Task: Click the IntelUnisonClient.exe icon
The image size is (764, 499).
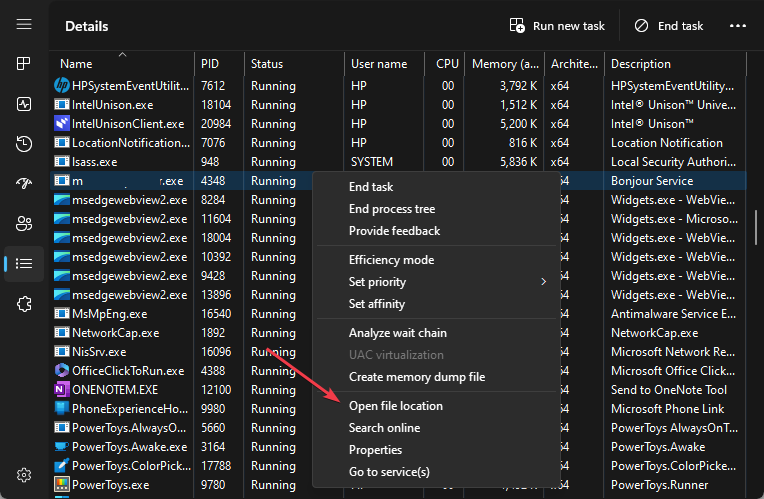Action: pos(61,123)
